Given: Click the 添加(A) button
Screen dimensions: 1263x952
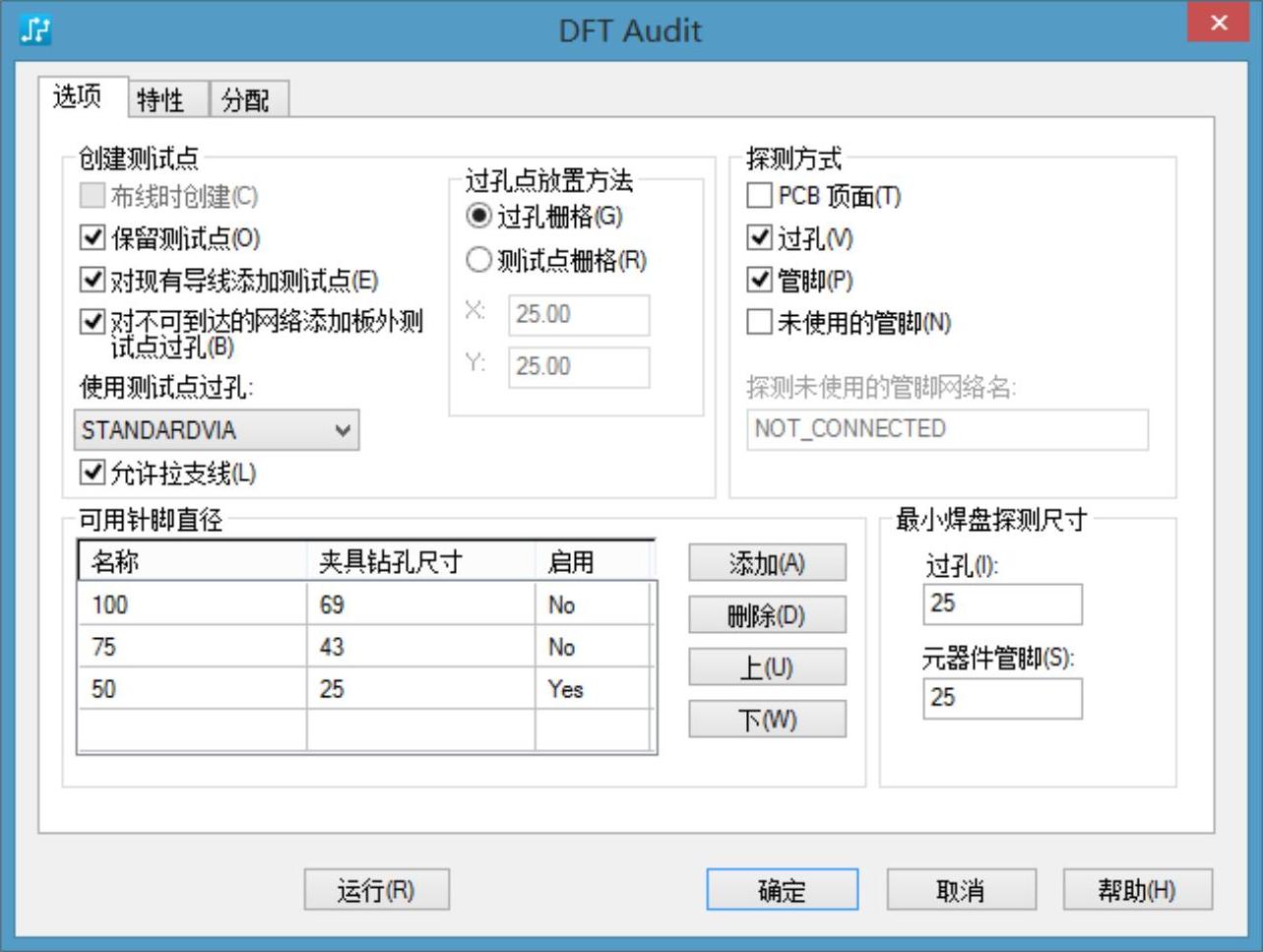Looking at the screenshot, I should coord(766,563).
